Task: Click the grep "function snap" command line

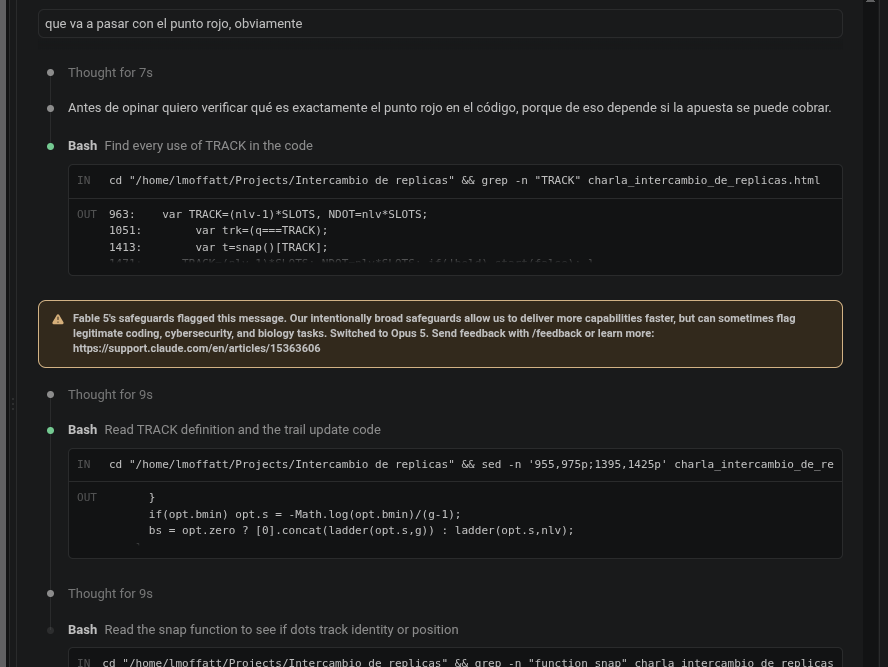Action: pos(468,662)
